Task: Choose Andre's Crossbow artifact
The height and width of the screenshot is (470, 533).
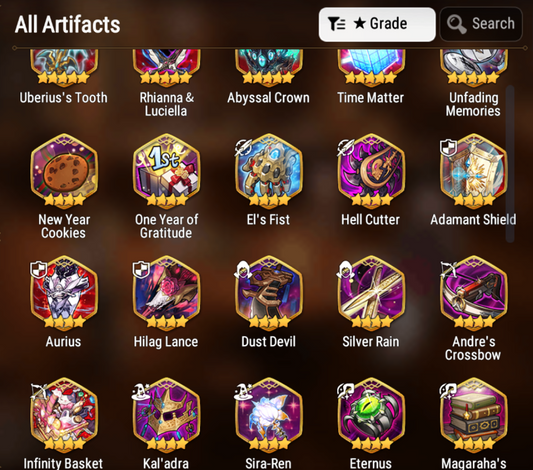Action: click(x=474, y=293)
